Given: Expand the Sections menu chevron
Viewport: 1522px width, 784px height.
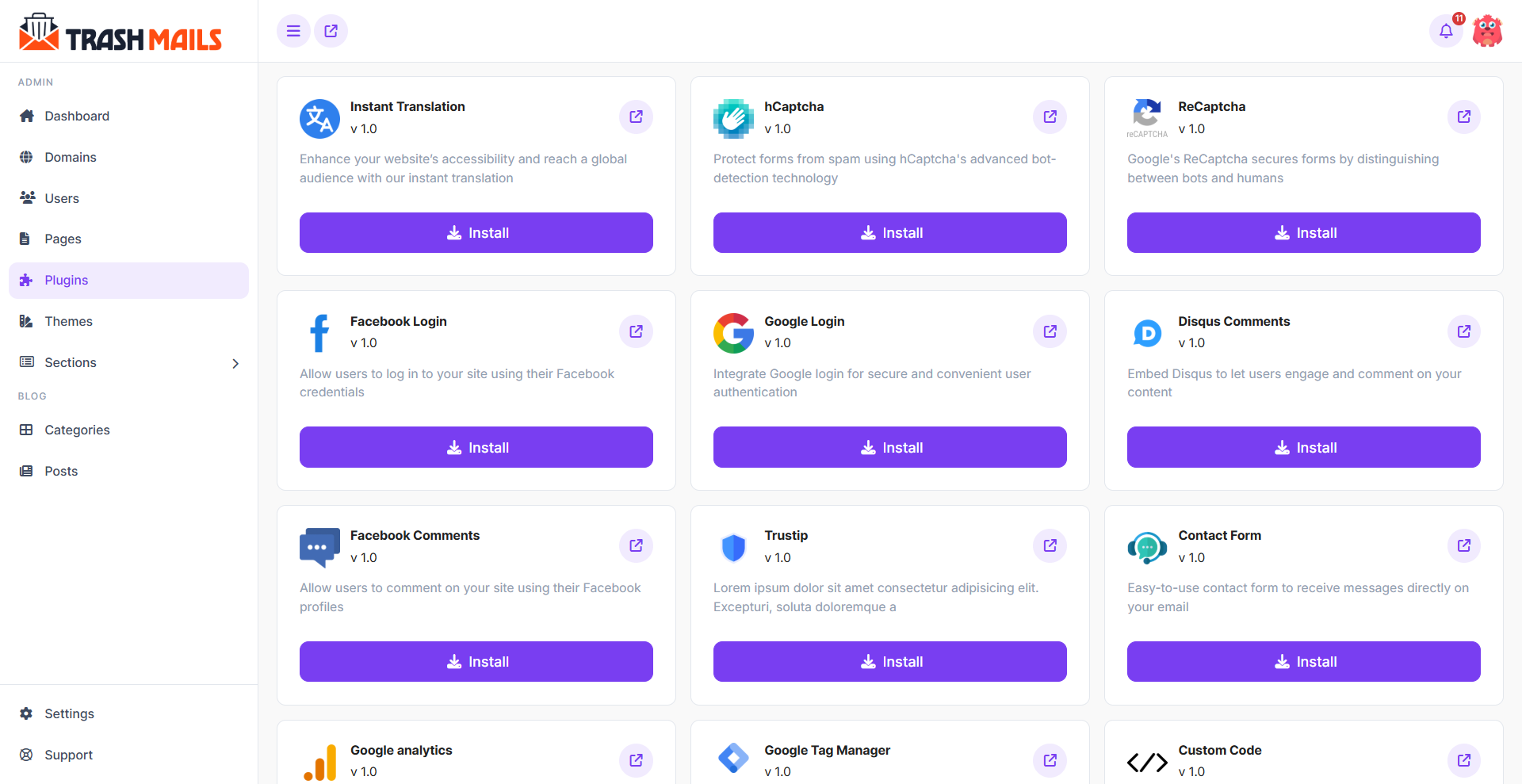Looking at the screenshot, I should [235, 363].
